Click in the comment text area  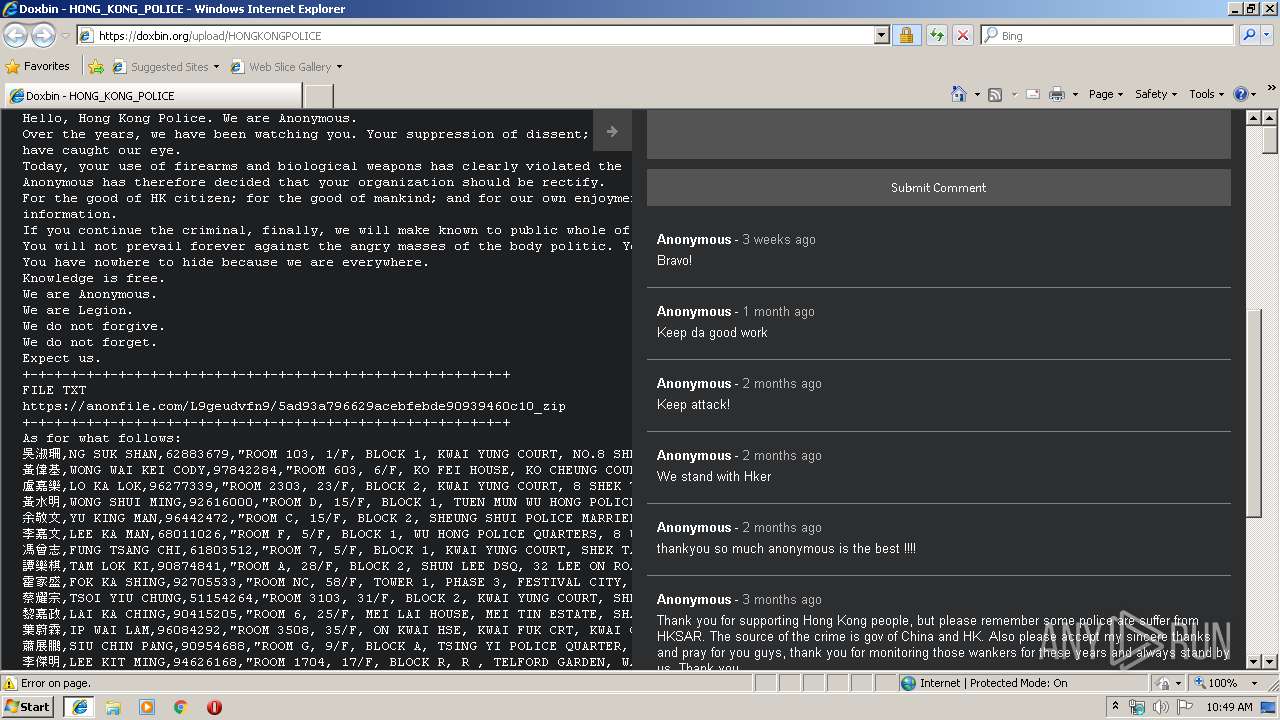pyautogui.click(x=938, y=135)
